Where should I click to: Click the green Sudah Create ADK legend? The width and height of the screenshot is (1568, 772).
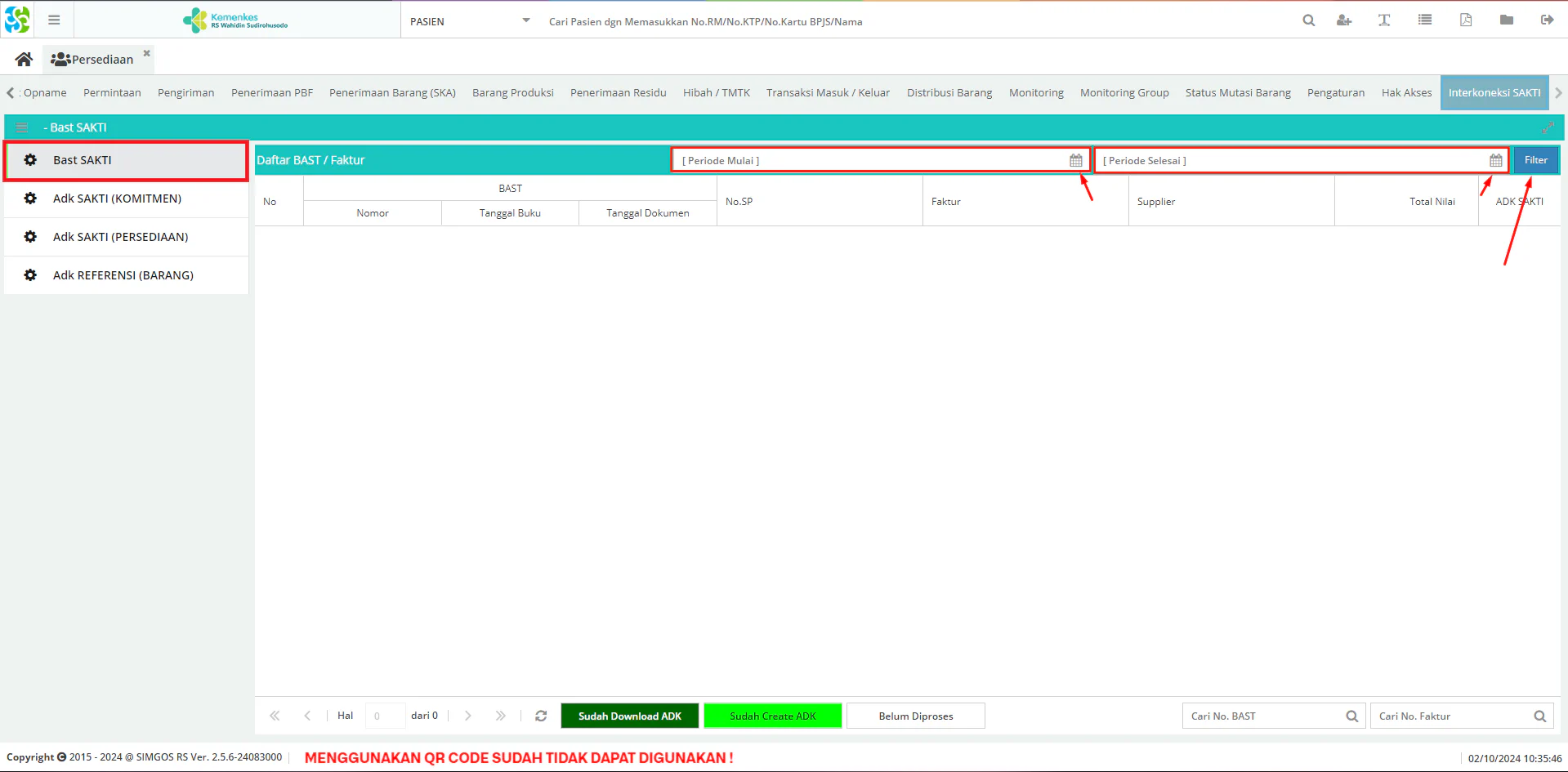point(772,716)
